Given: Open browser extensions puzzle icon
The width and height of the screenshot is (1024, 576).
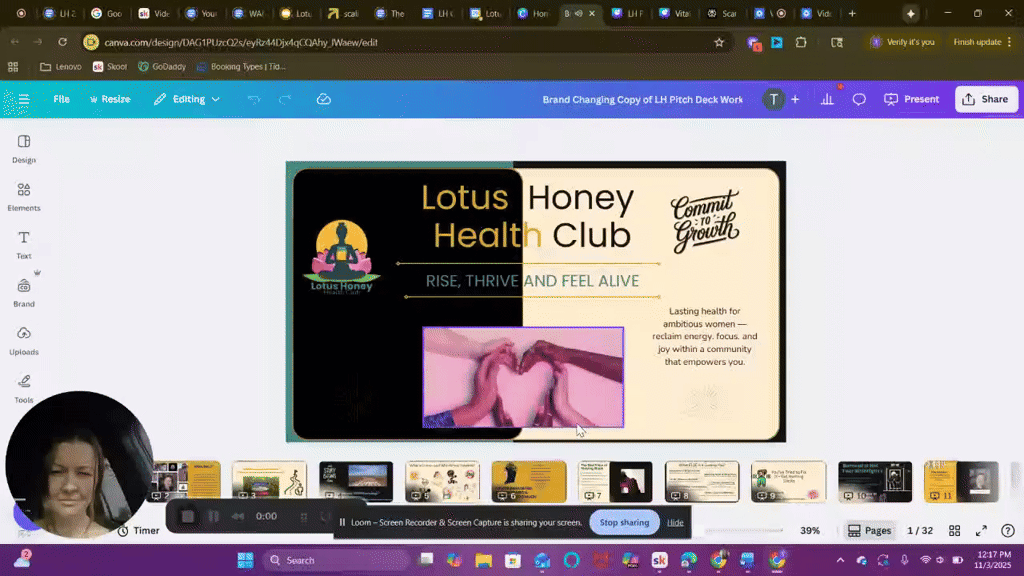Looking at the screenshot, I should coord(801,42).
